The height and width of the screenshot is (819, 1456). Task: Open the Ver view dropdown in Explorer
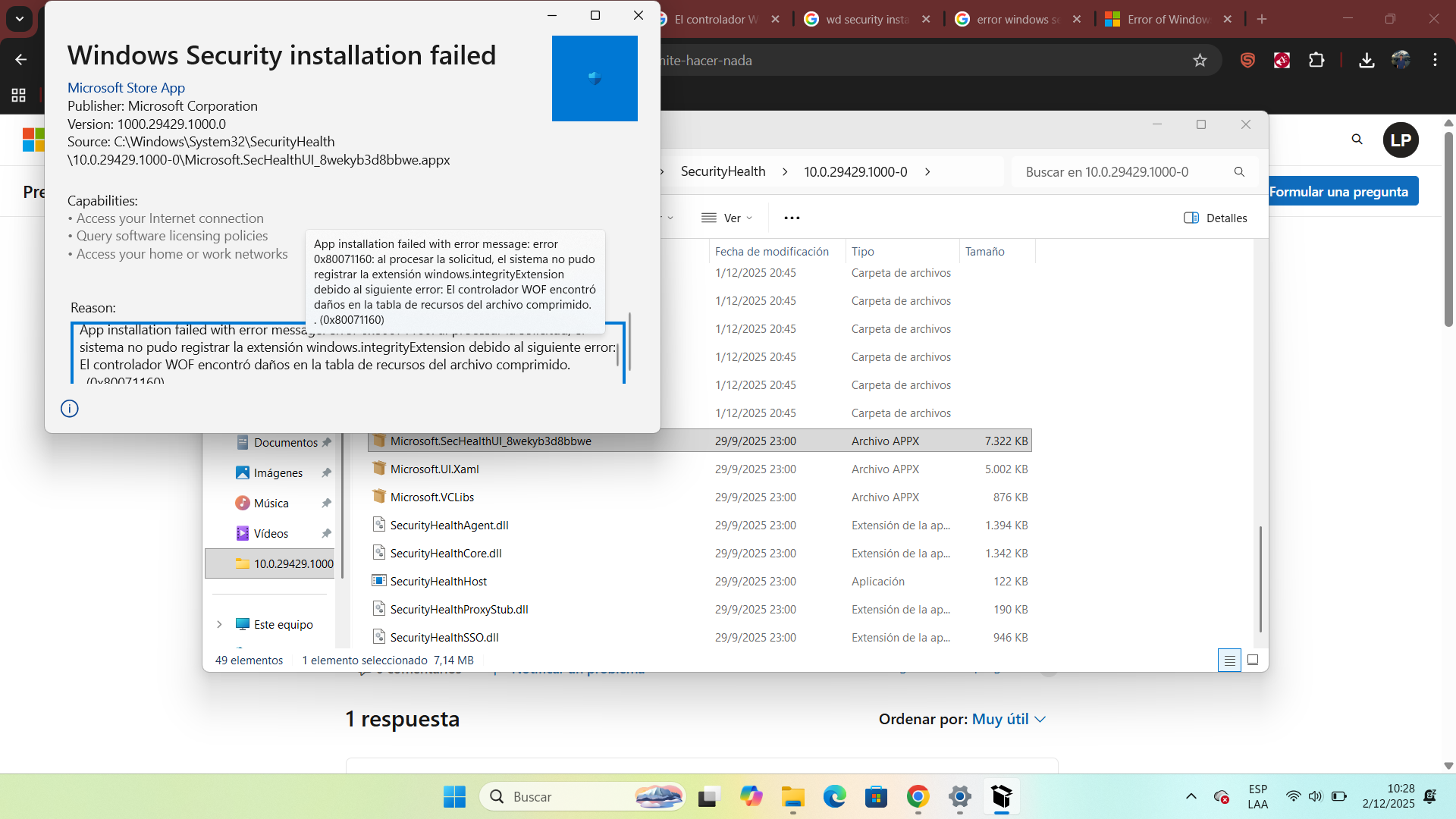[726, 218]
